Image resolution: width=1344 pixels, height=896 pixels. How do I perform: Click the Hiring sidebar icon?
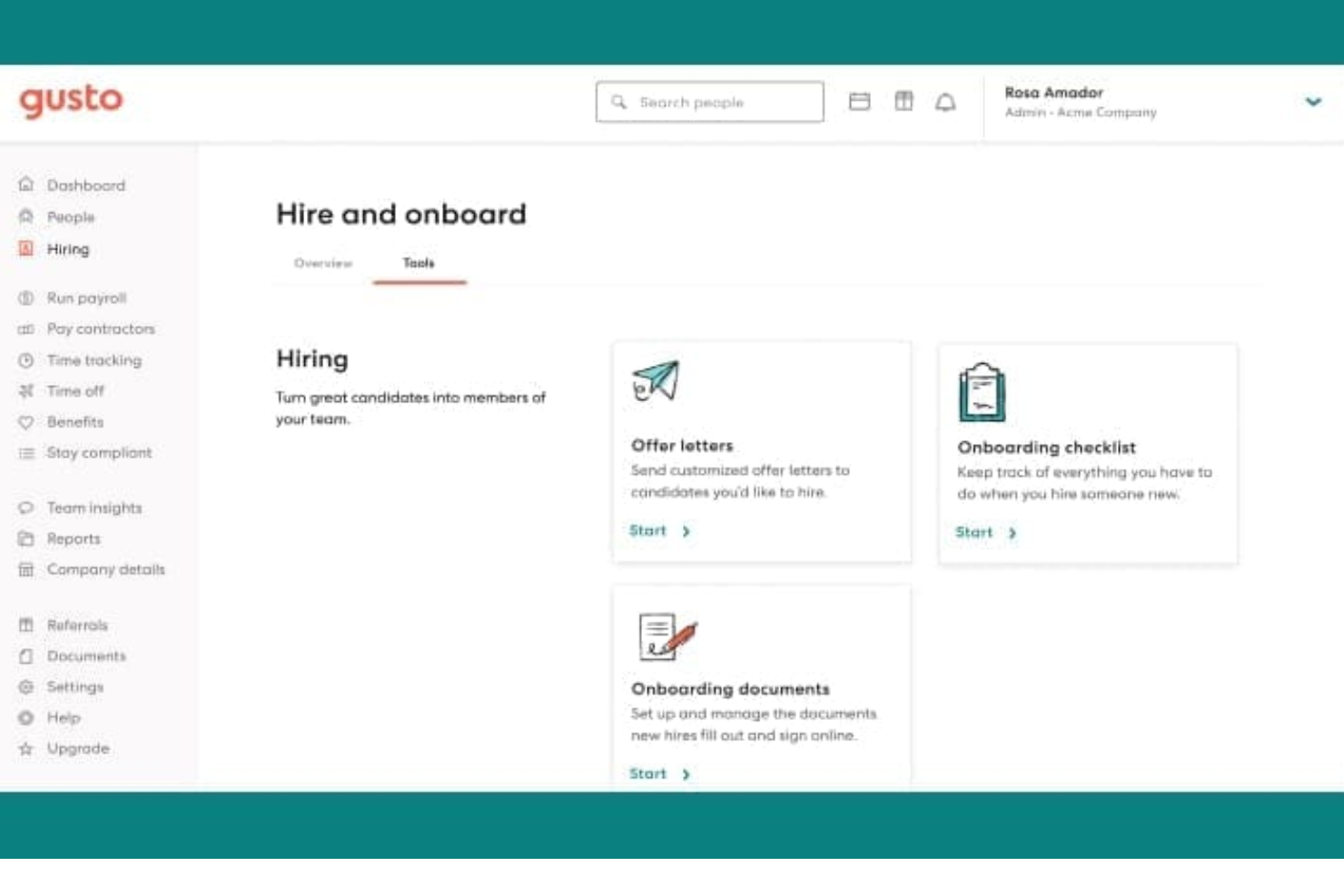point(26,248)
